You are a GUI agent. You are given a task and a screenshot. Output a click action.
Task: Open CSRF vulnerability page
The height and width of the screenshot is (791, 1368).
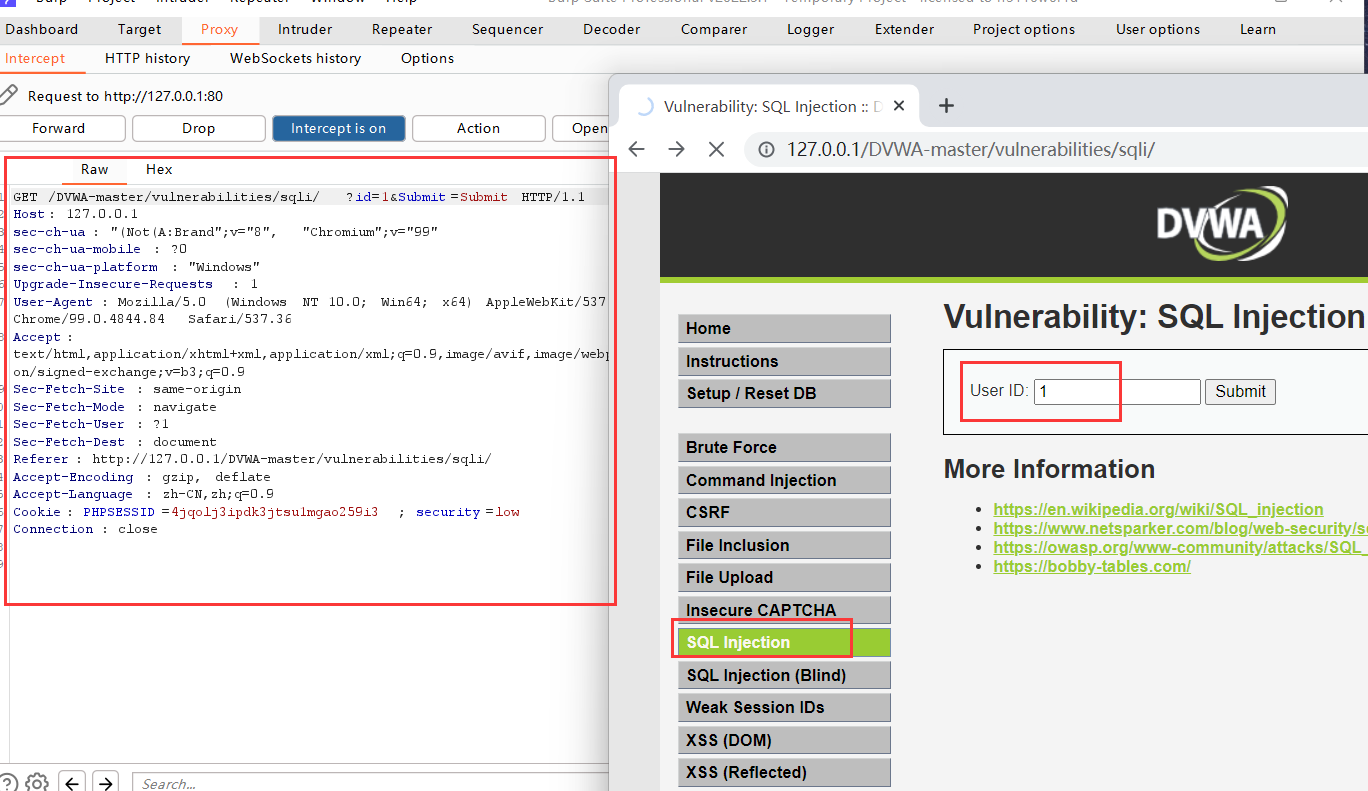click(x=784, y=512)
